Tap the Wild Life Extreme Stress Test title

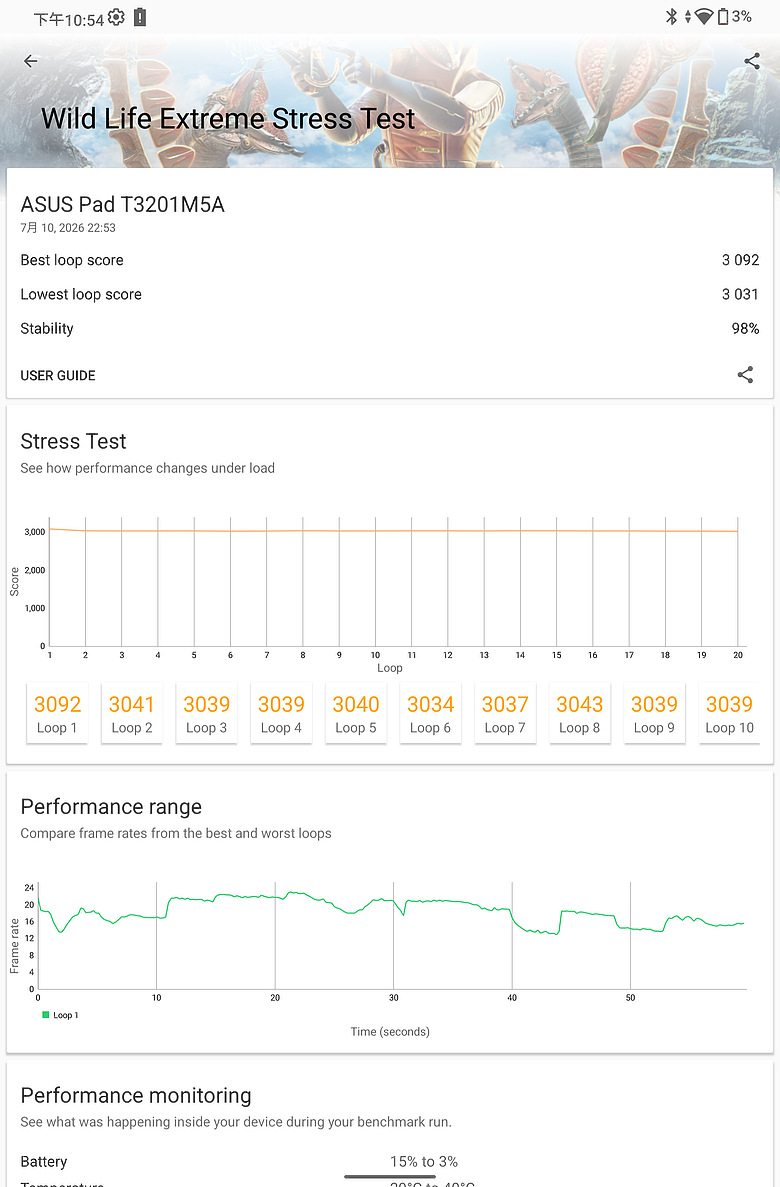click(228, 119)
